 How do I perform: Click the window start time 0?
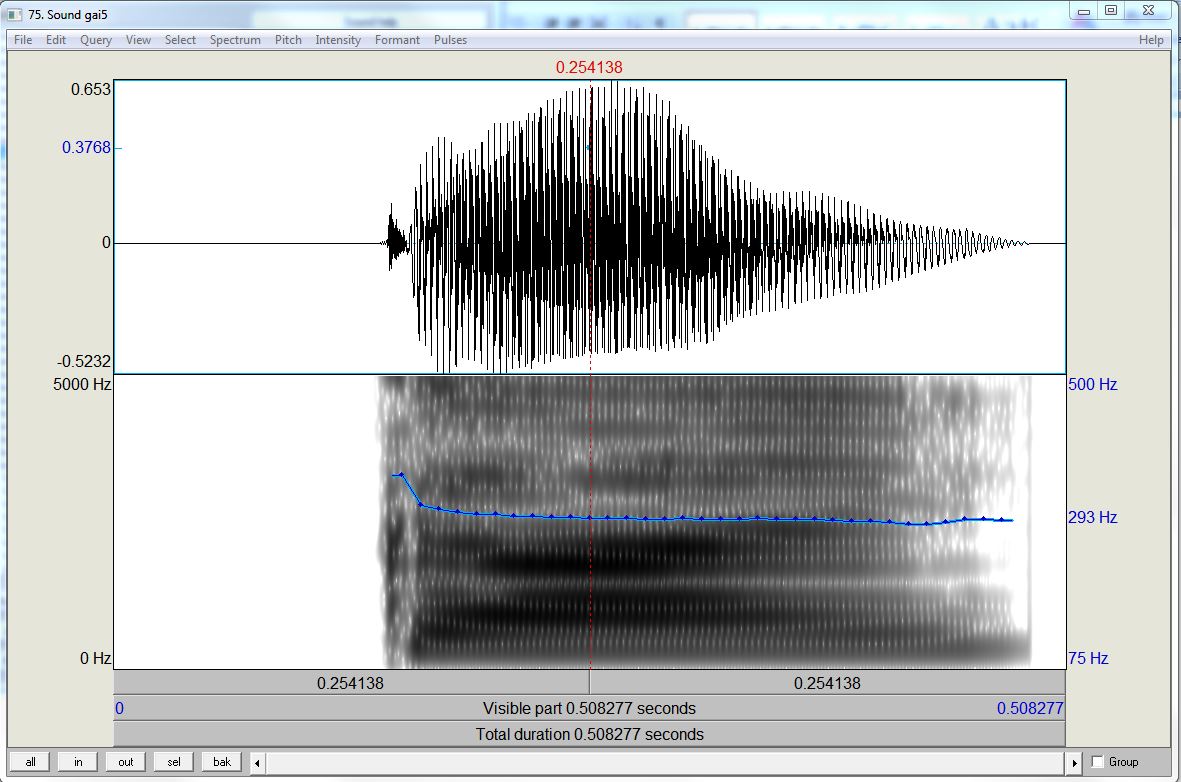coord(120,709)
